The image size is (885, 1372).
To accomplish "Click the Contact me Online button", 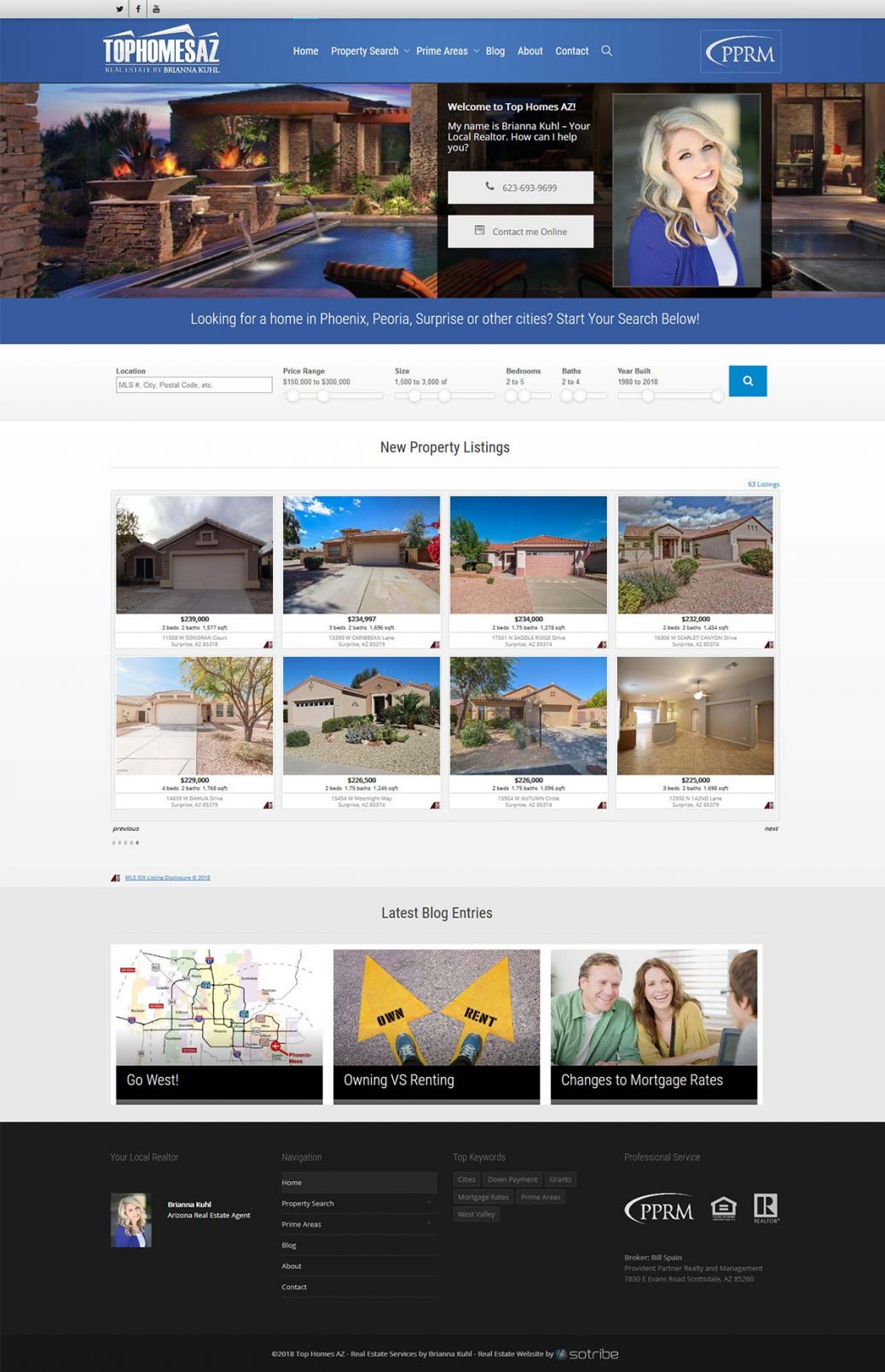I will tap(521, 232).
